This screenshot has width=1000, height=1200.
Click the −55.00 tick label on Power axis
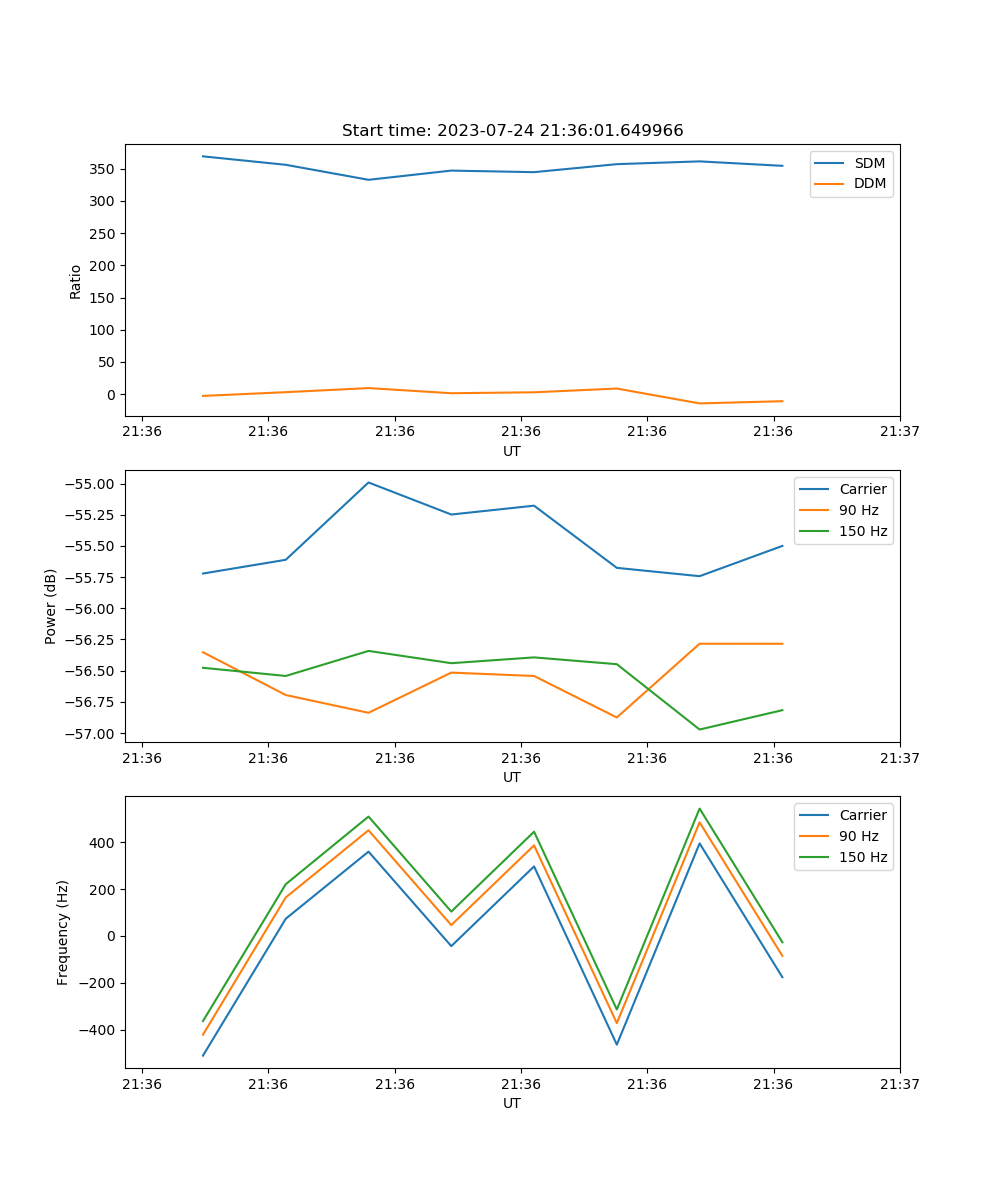91,484
